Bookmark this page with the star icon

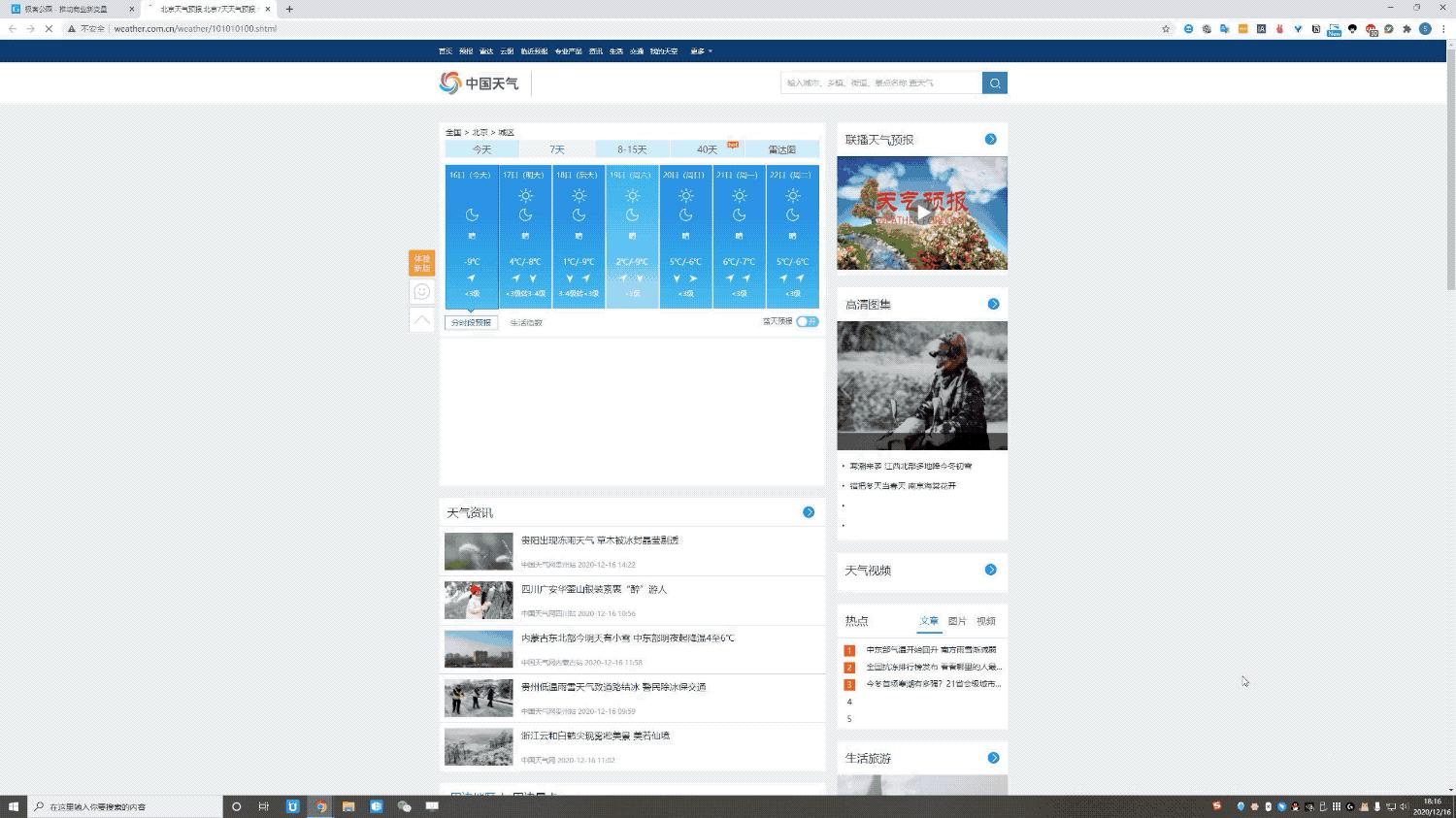[x=1166, y=29]
